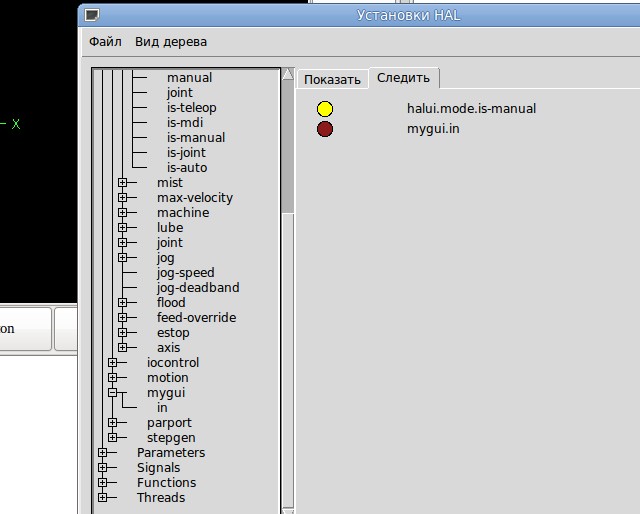Expand the max-velocity tree node

click(x=122, y=198)
